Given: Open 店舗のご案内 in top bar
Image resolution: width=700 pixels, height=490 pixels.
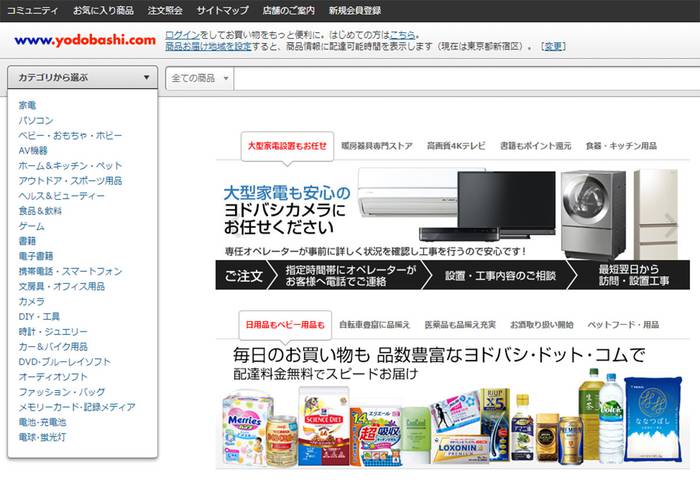Looking at the screenshot, I should coord(288,10).
